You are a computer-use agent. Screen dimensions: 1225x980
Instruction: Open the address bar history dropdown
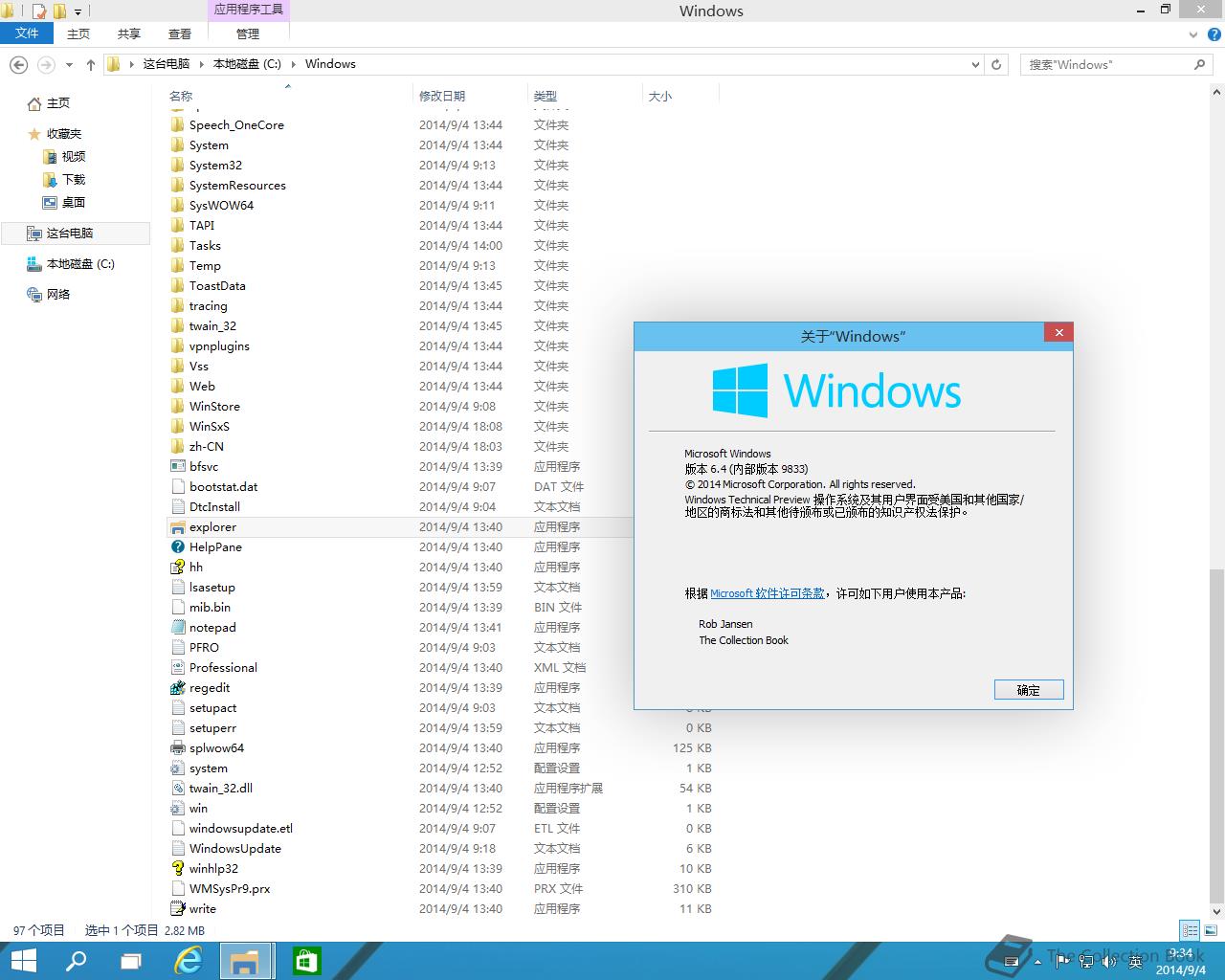pos(975,64)
